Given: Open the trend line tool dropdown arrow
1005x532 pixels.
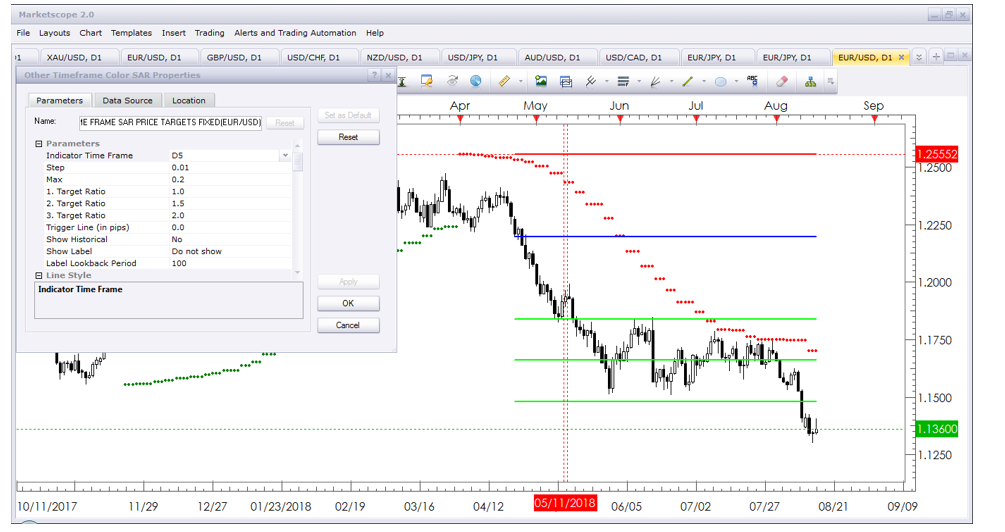Looking at the screenshot, I should [704, 81].
